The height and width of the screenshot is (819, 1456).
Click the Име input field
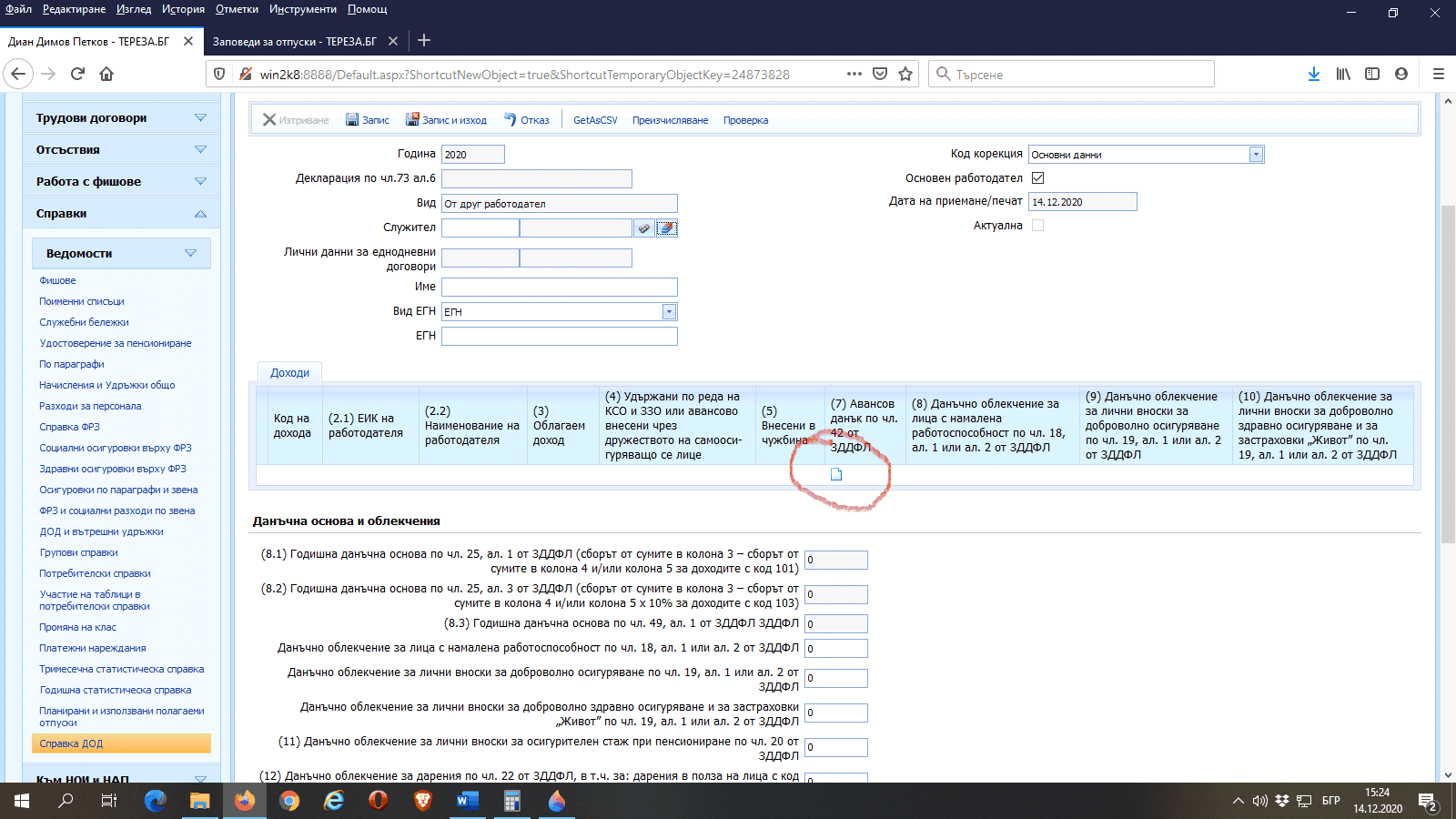coord(560,287)
